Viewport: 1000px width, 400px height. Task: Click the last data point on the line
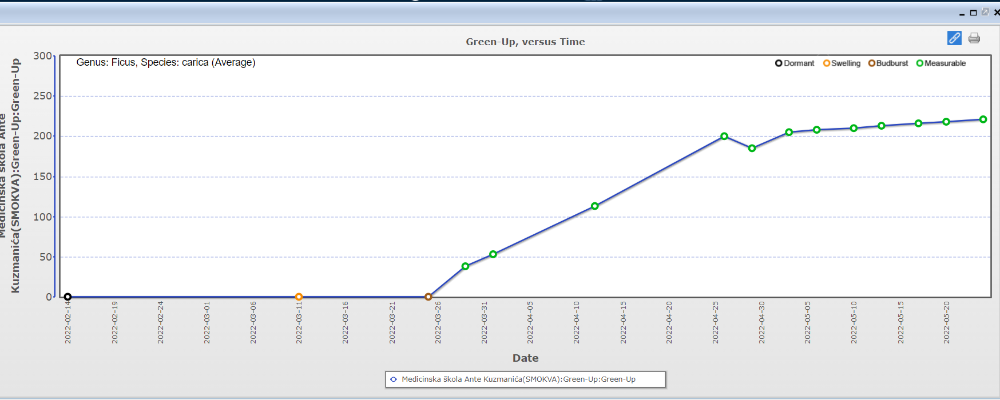(983, 119)
